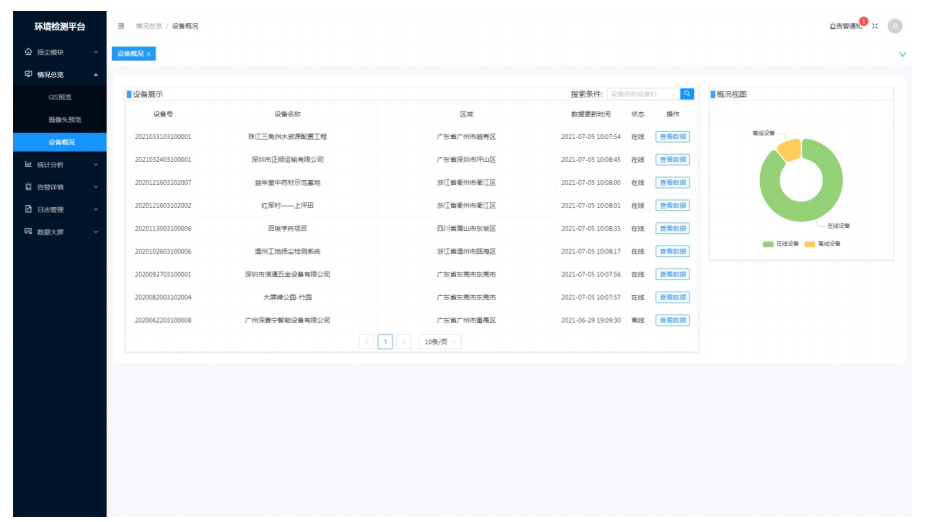This screenshot has width=947, height=522.
Task: Click the hamburger menu collapse icon
Action: (x=122, y=26)
